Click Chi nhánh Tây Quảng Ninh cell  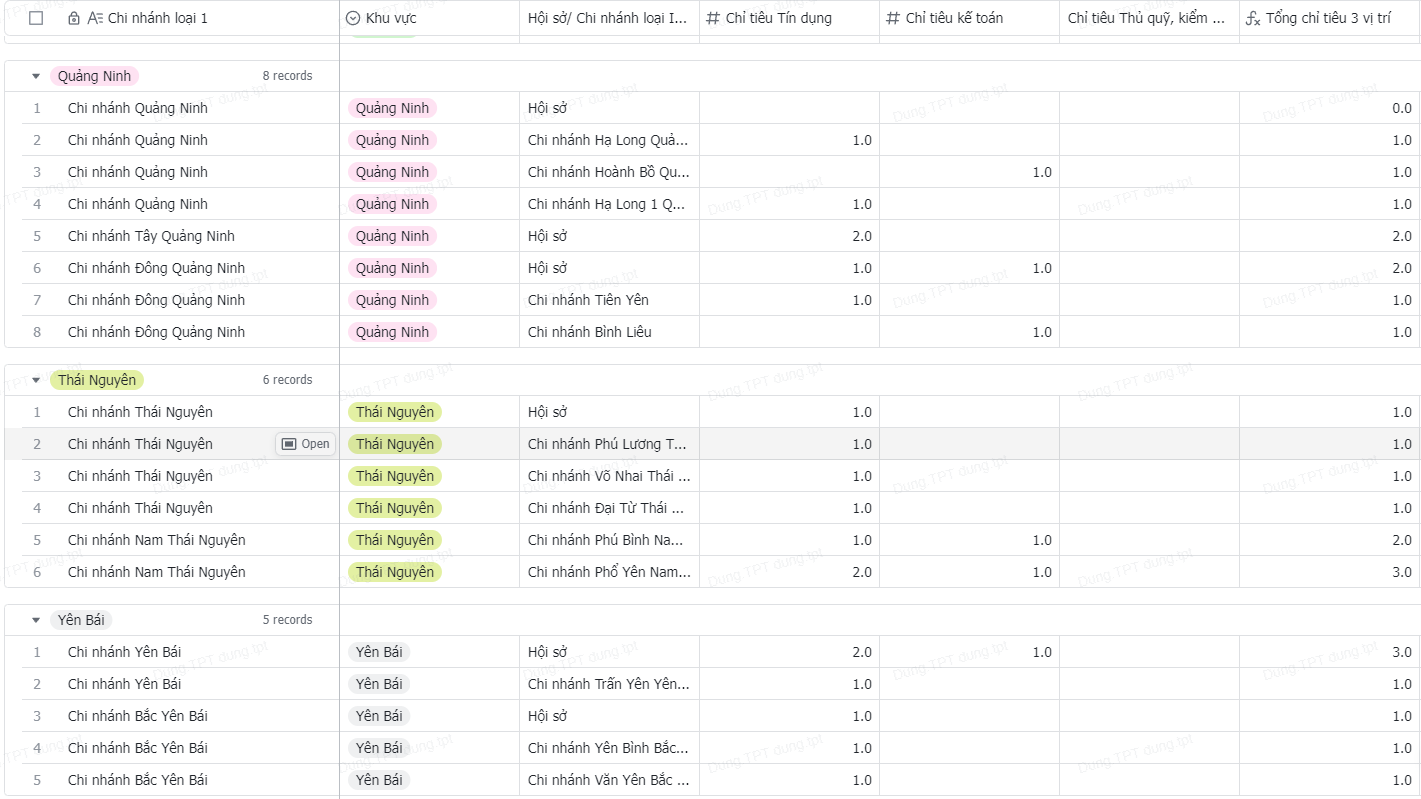[x=151, y=236]
